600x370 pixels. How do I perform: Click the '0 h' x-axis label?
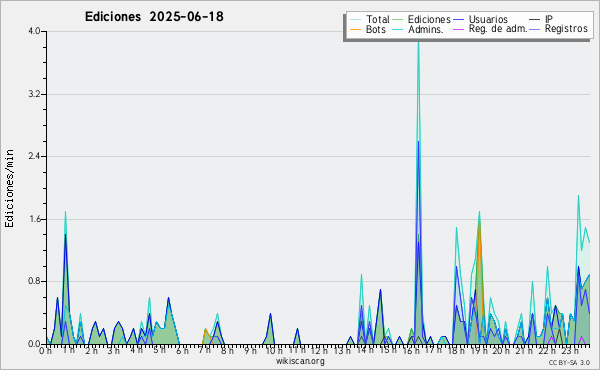pos(46,351)
